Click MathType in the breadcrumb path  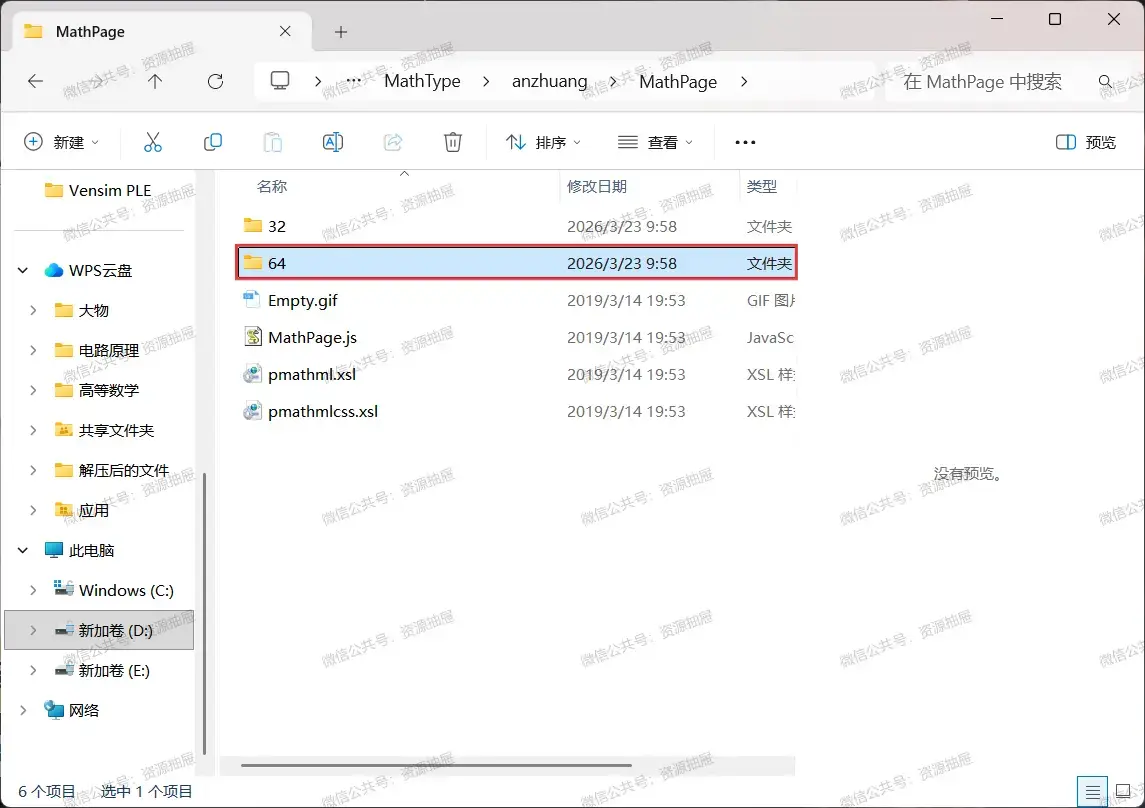(x=422, y=81)
